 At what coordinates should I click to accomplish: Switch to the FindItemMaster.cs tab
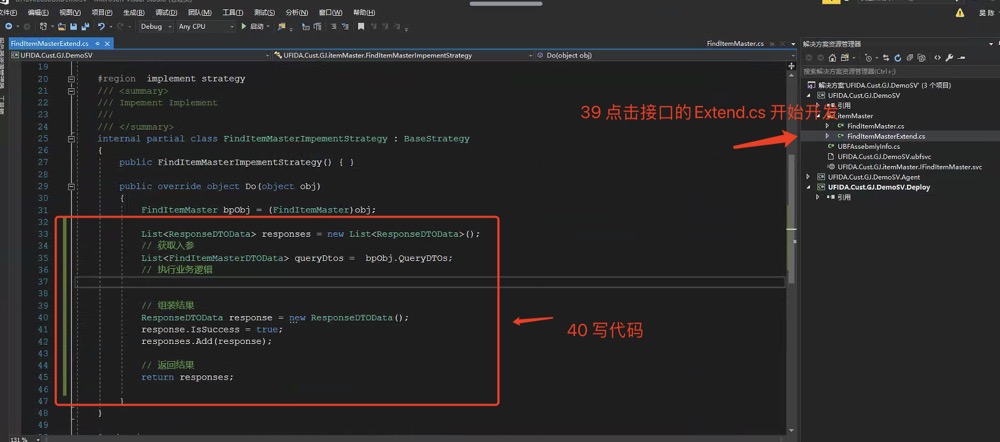point(735,44)
